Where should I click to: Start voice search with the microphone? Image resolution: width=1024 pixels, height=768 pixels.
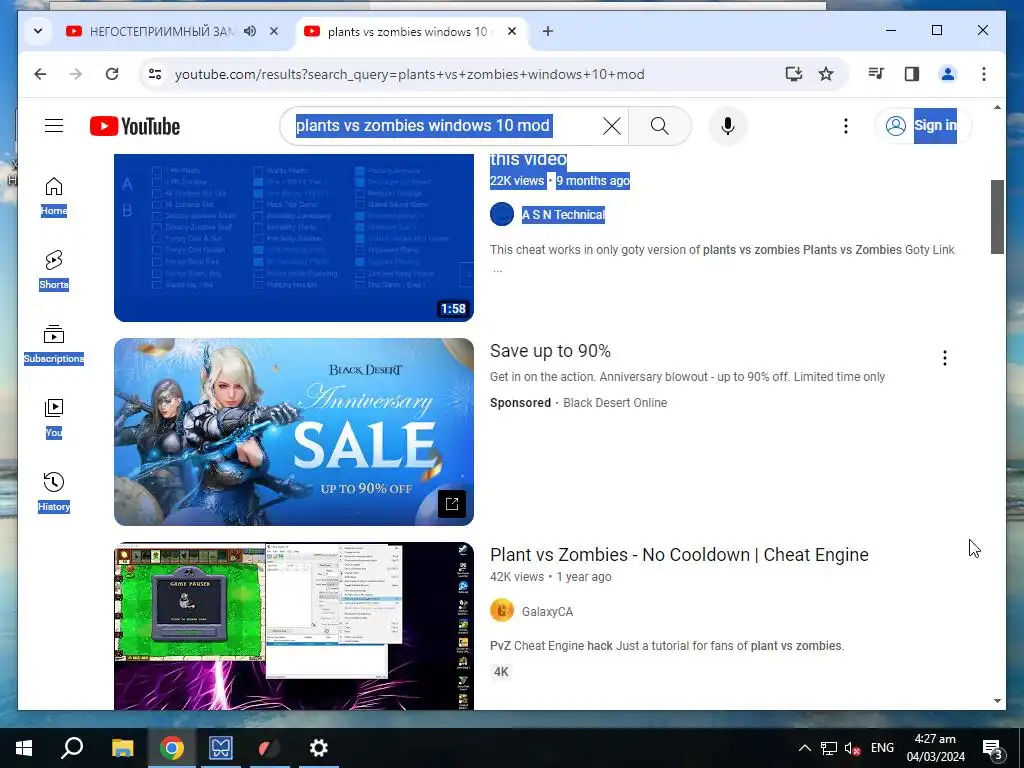point(728,125)
